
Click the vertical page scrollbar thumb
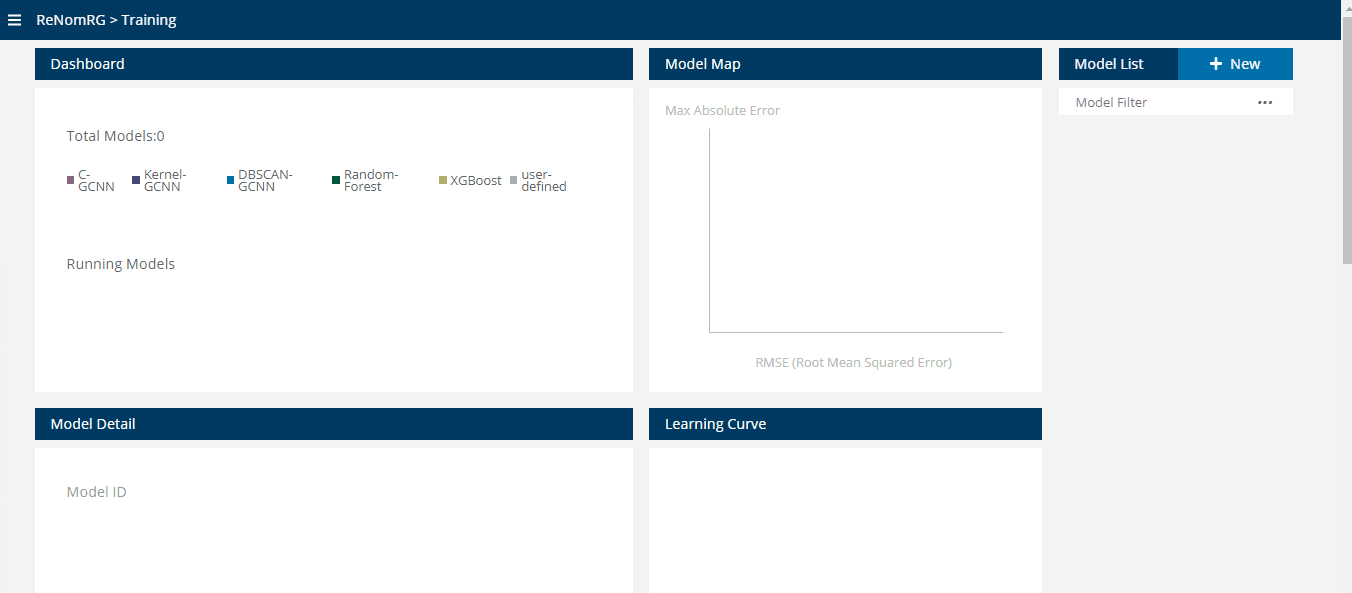click(x=1346, y=140)
